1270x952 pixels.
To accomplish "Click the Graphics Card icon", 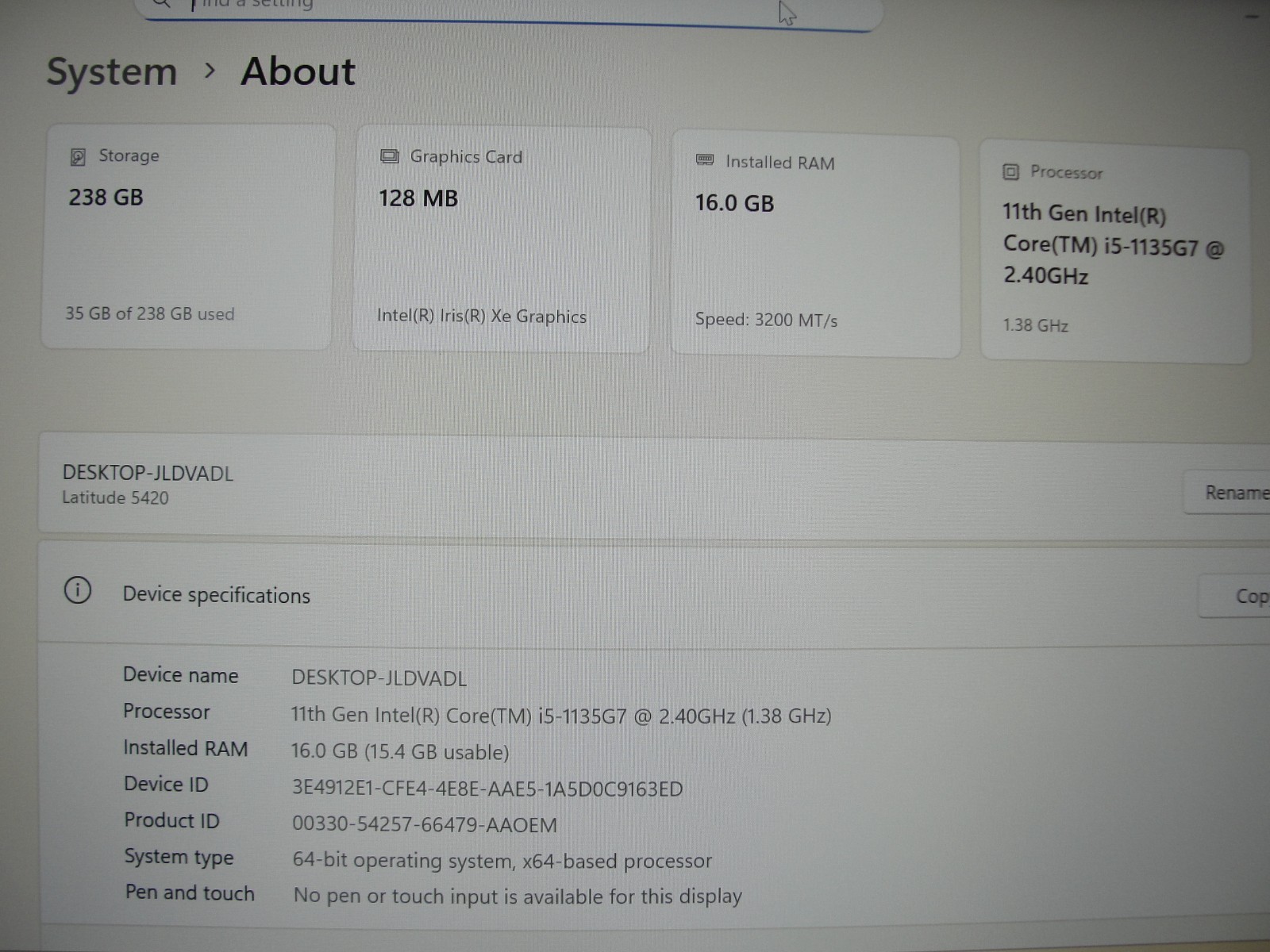I will [x=389, y=156].
